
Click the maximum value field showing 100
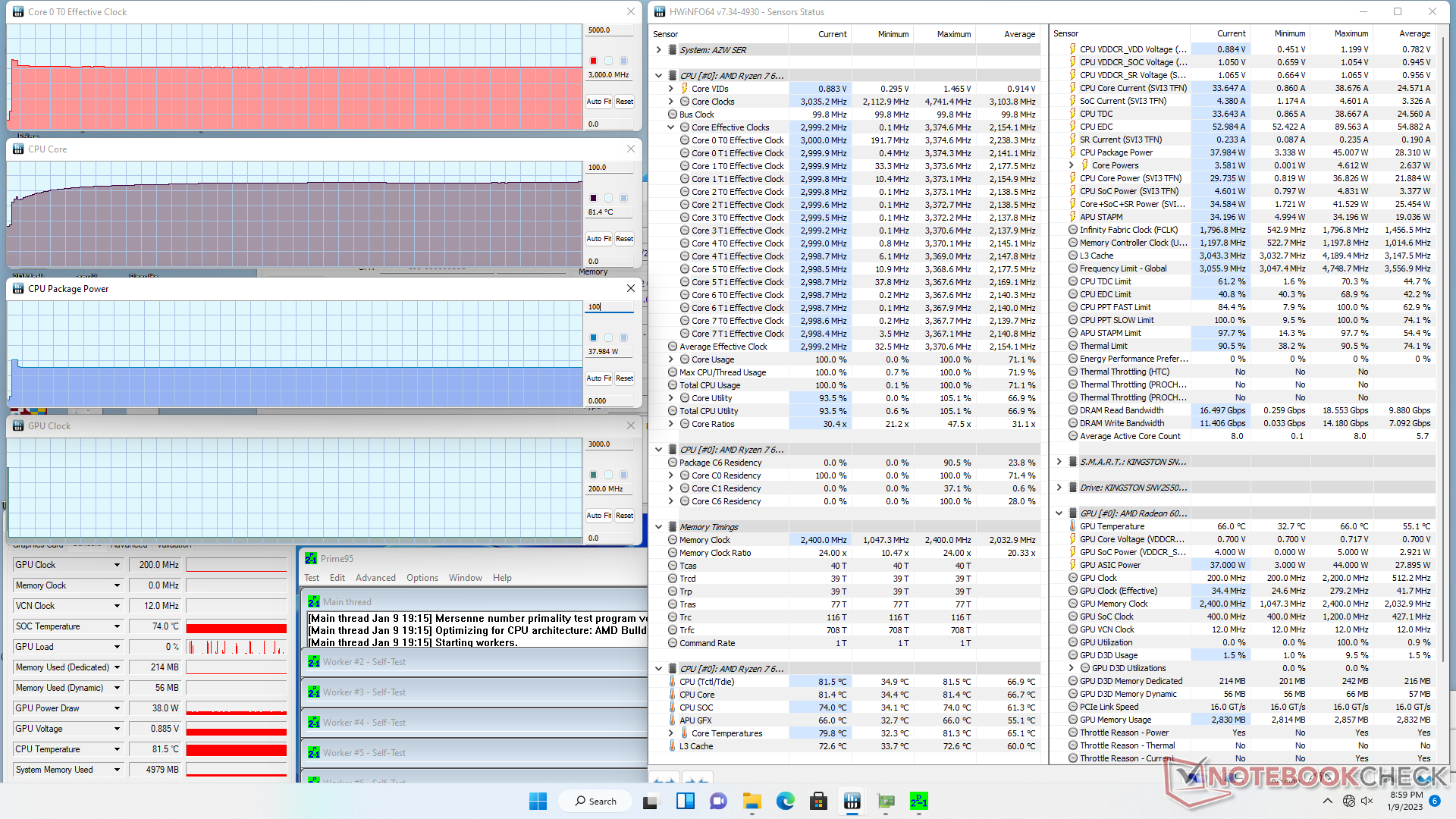[x=609, y=307]
